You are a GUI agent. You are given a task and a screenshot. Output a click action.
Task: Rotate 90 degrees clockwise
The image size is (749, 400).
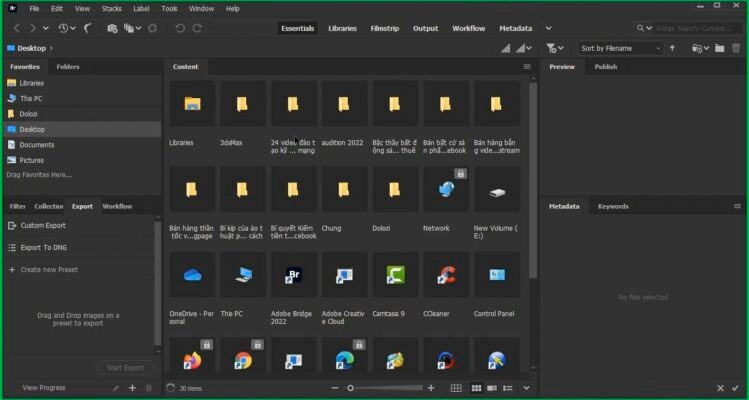coord(197,28)
